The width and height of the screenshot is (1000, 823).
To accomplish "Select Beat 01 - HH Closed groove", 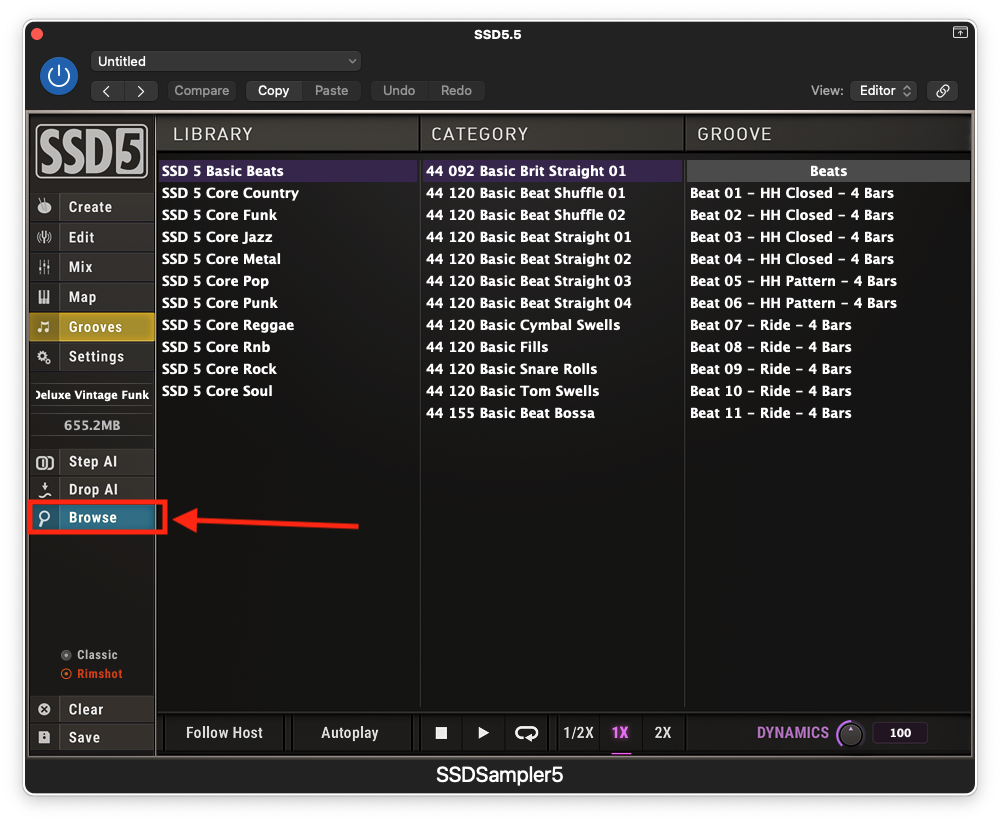I will pyautogui.click(x=828, y=193).
